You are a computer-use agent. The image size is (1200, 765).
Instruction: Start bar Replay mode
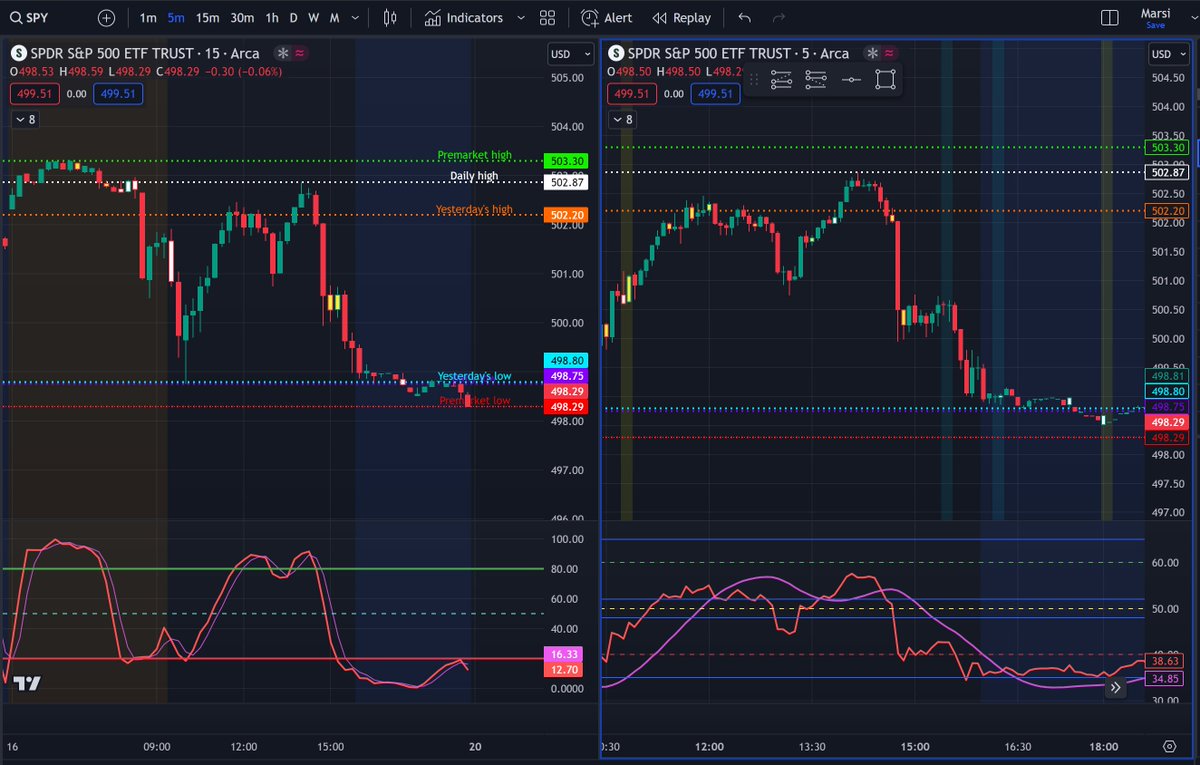[681, 18]
